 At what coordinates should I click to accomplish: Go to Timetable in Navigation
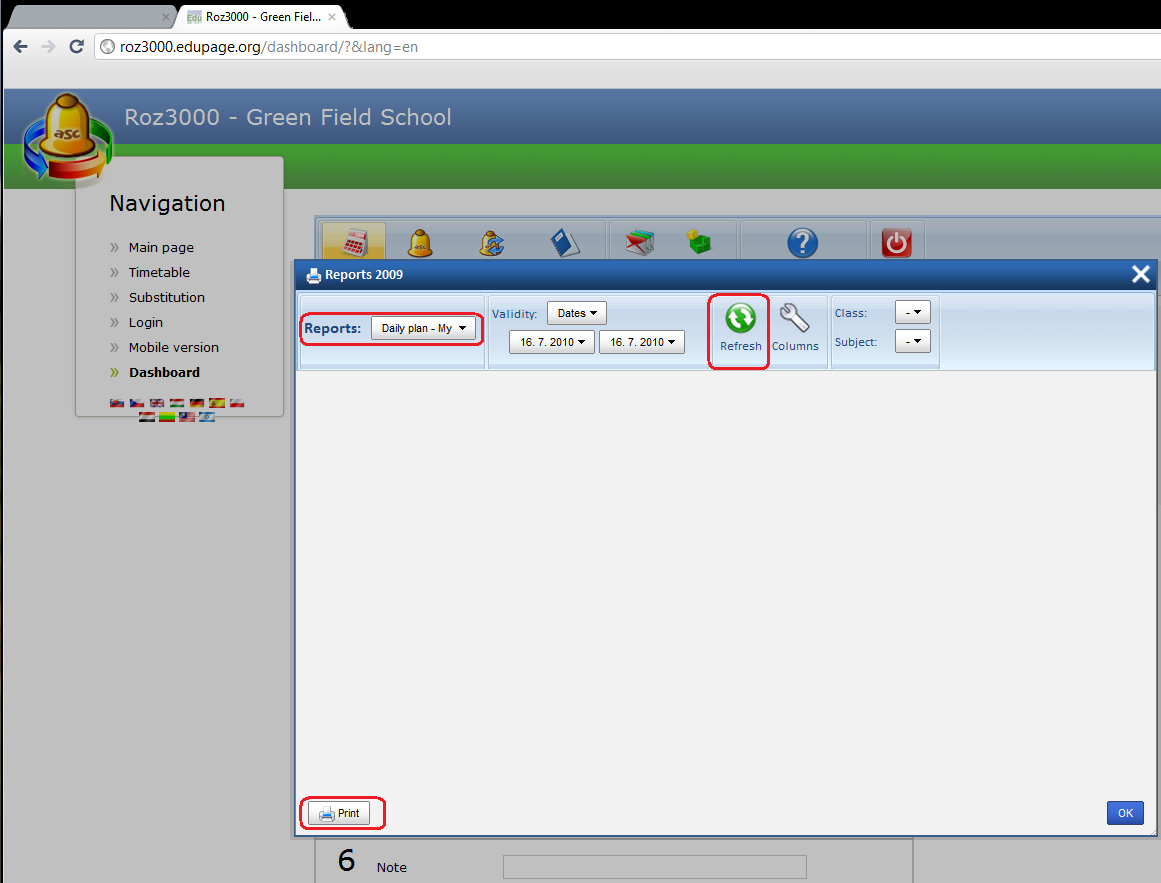[x=159, y=272]
